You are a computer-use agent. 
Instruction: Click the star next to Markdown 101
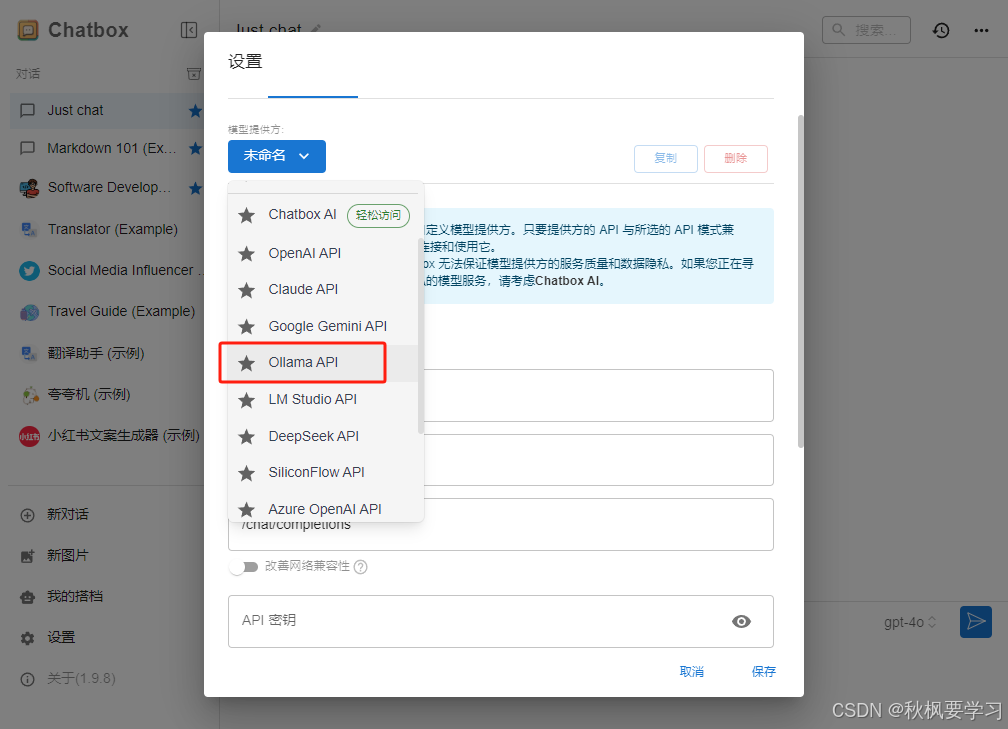(x=195, y=148)
